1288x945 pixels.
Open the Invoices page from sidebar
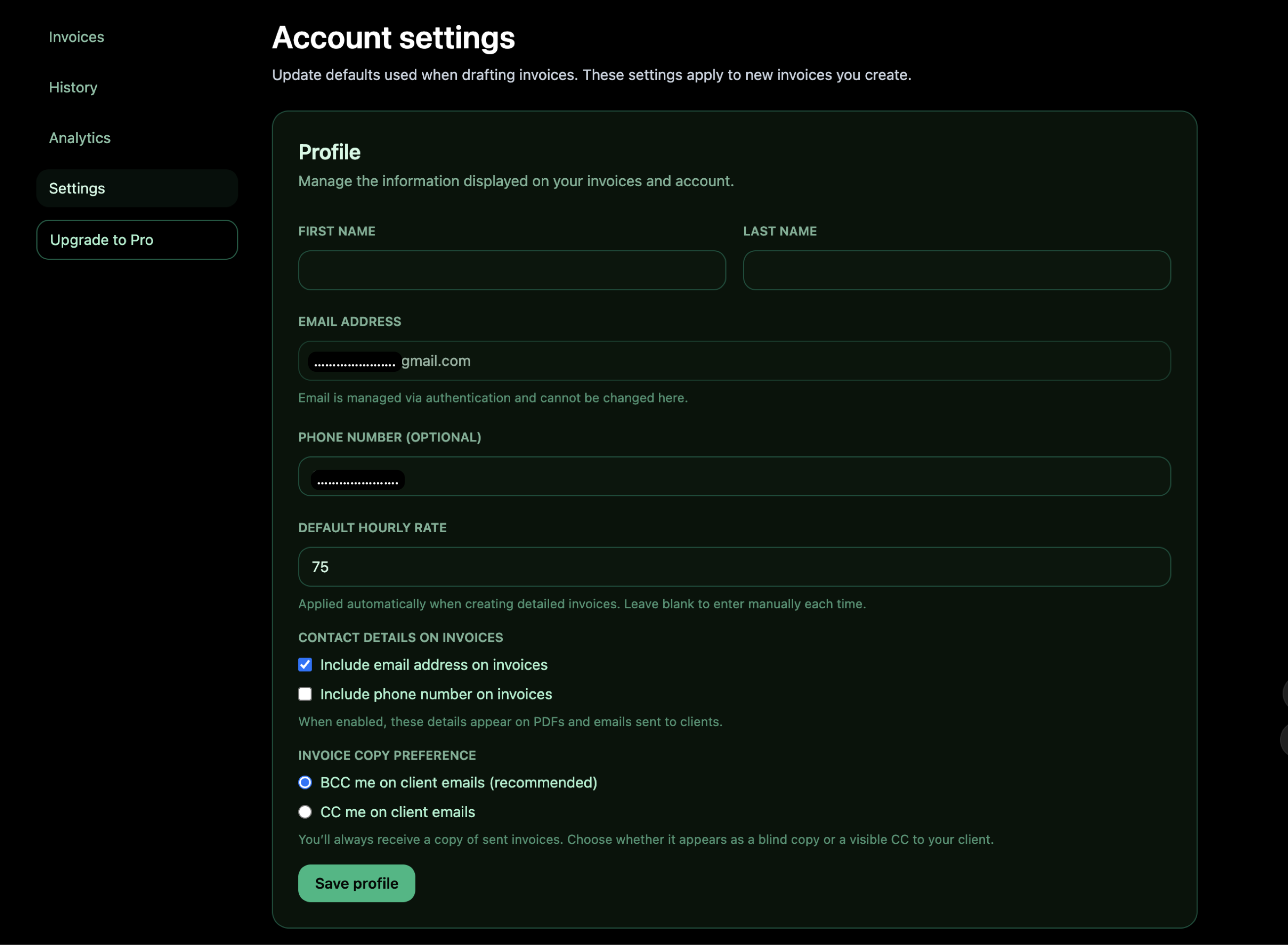pyautogui.click(x=76, y=37)
